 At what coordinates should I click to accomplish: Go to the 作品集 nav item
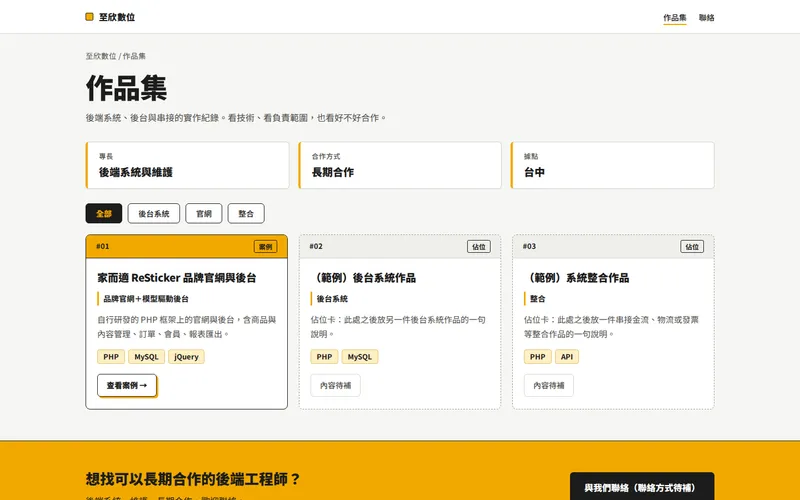pos(674,18)
